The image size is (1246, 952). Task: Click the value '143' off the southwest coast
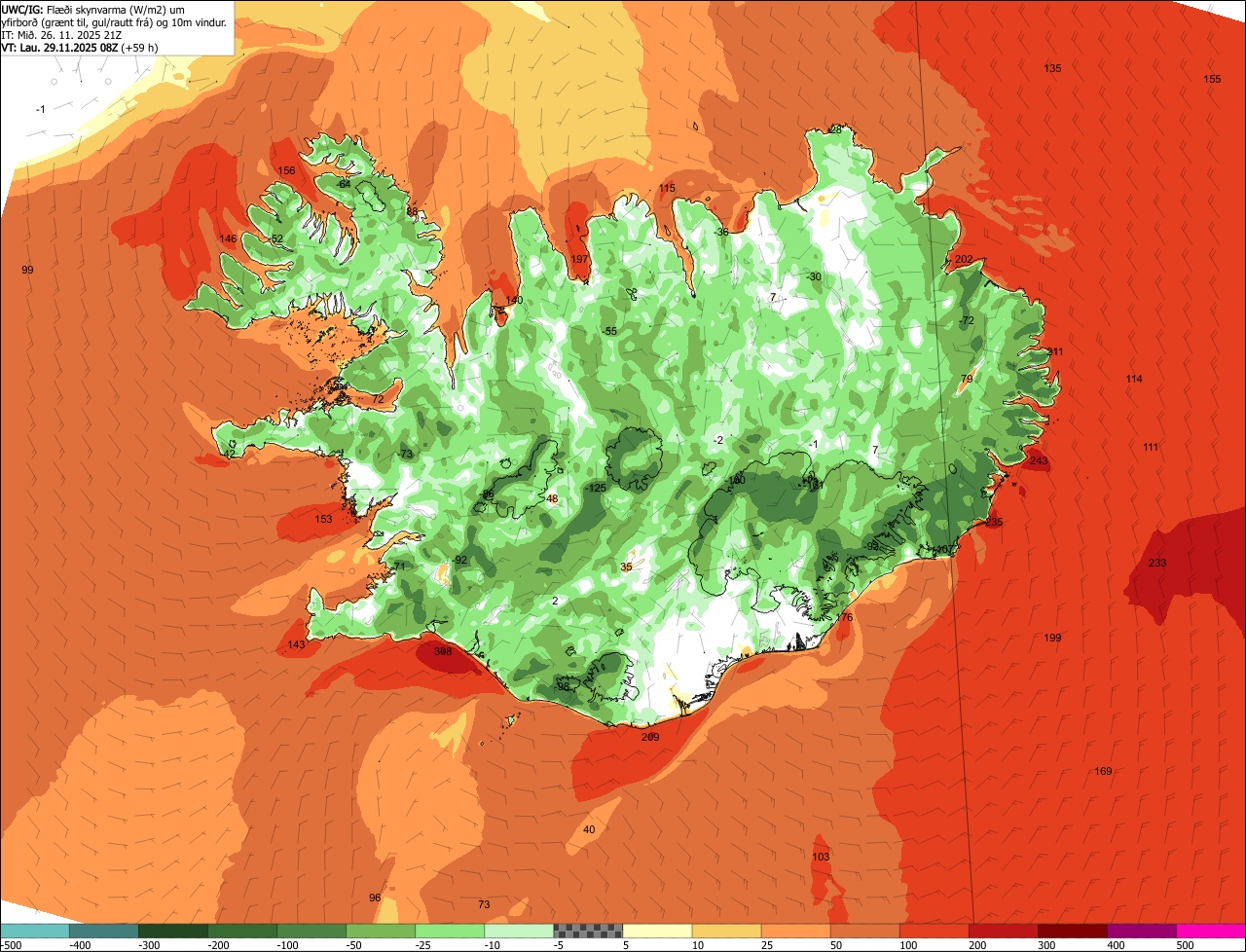(x=297, y=645)
